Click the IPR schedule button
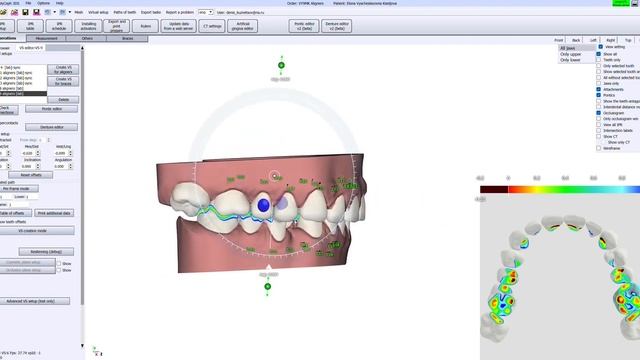This screenshot has height=360, width=640. (x=59, y=26)
